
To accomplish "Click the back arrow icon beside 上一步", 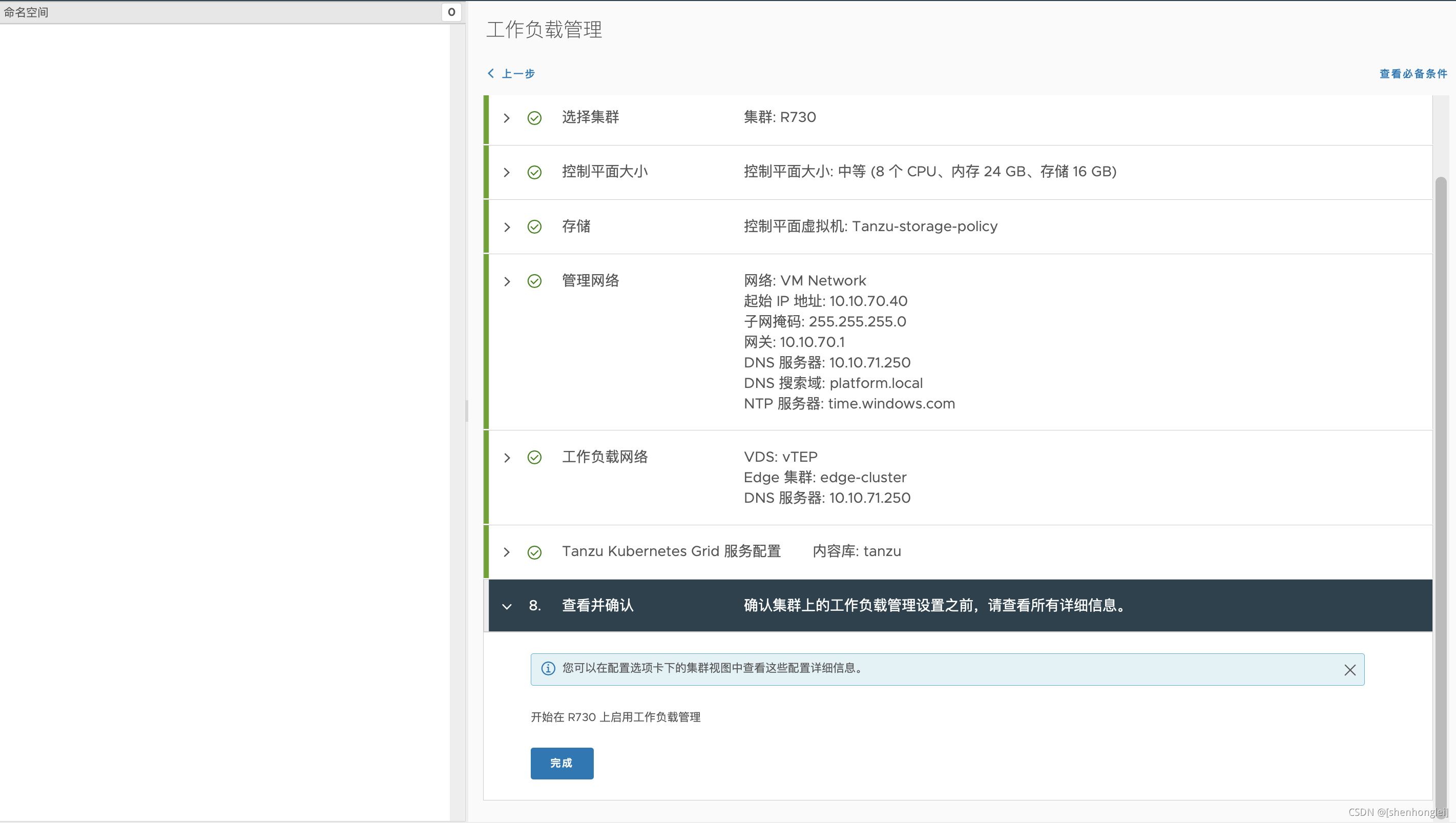I will 491,73.
